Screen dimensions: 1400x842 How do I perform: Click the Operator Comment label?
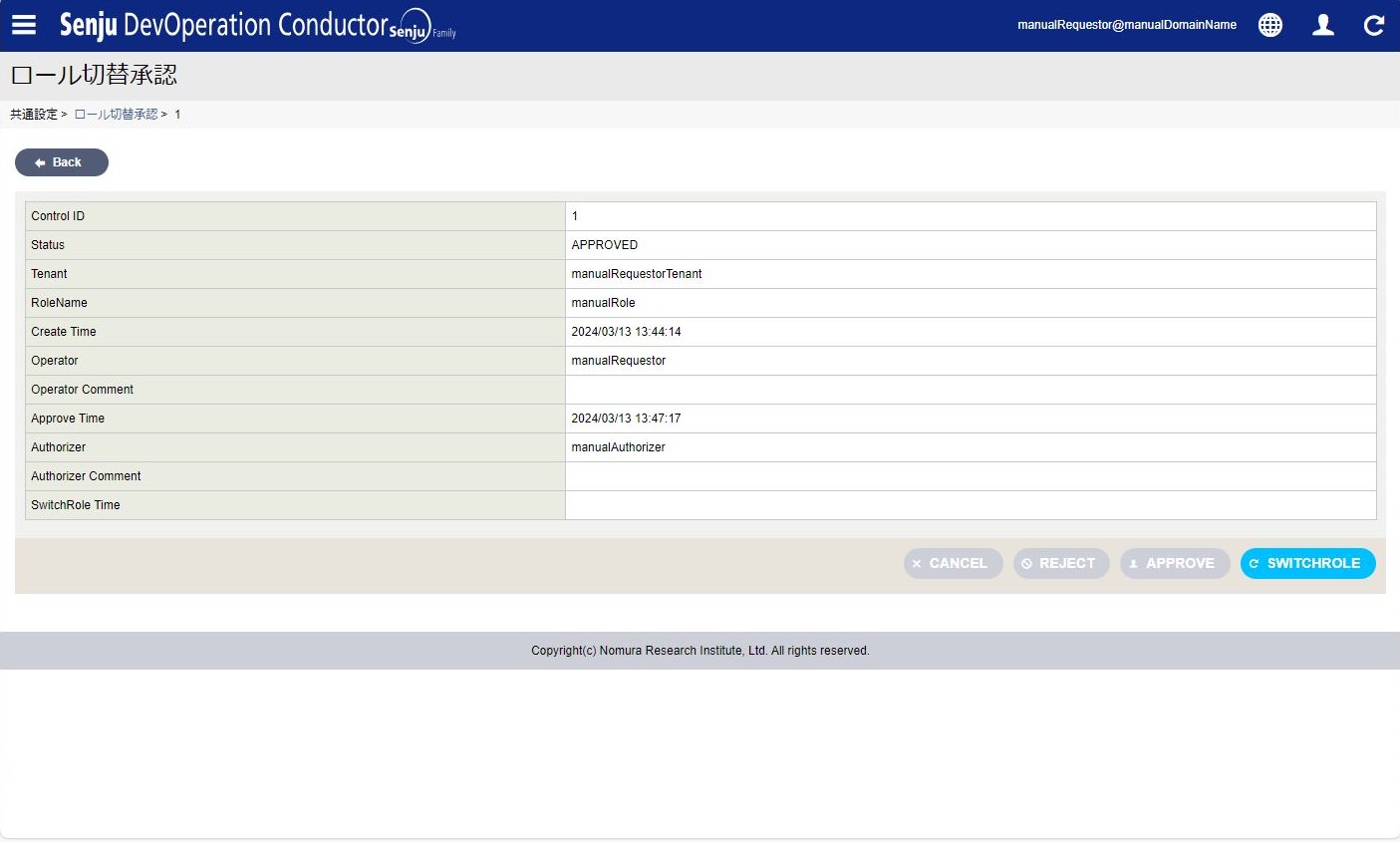[x=82, y=390]
